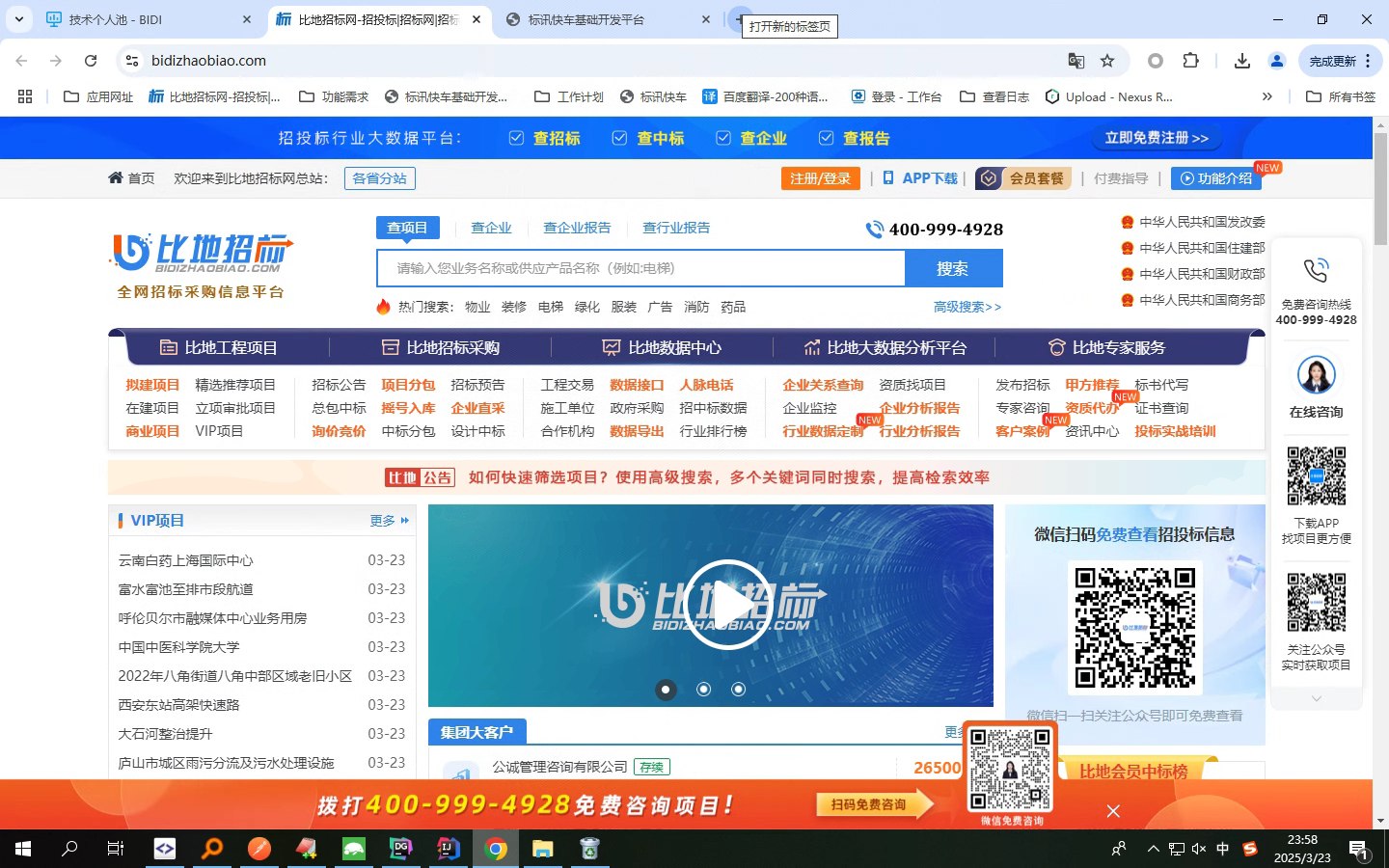
Task: Open the Chrome extensions puzzle icon
Action: [1190, 61]
